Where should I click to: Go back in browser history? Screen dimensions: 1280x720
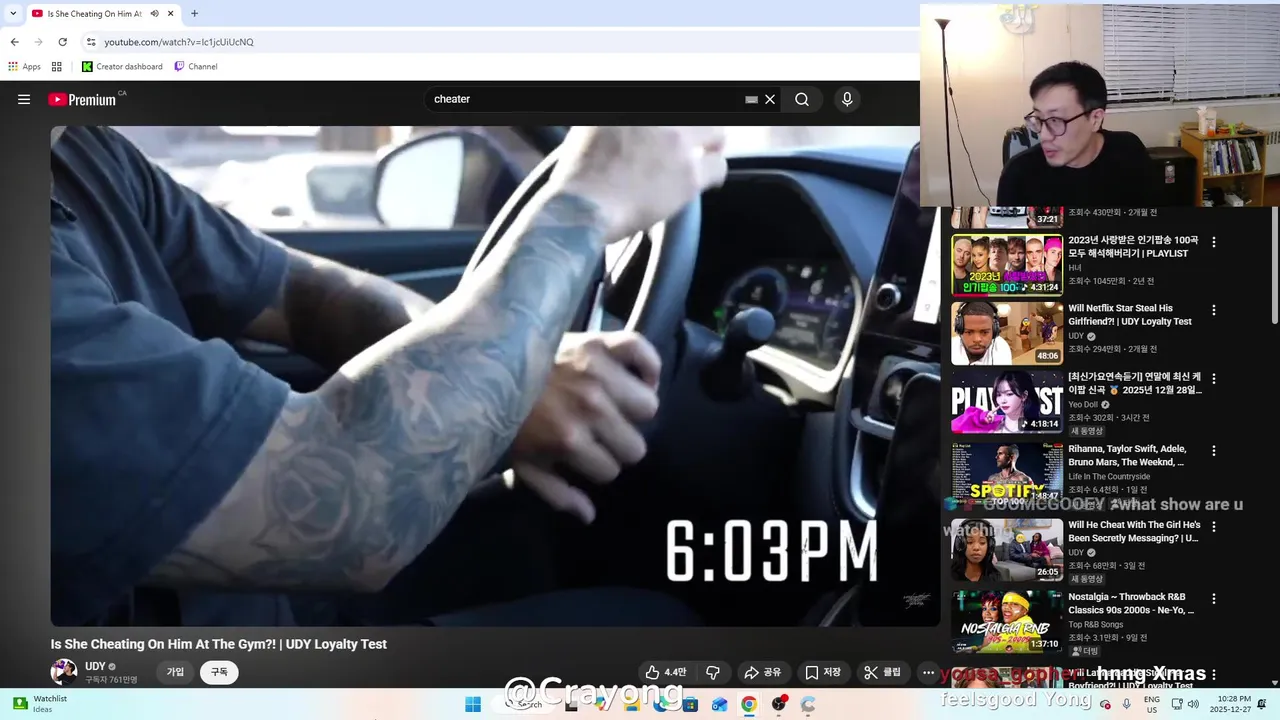coord(14,42)
